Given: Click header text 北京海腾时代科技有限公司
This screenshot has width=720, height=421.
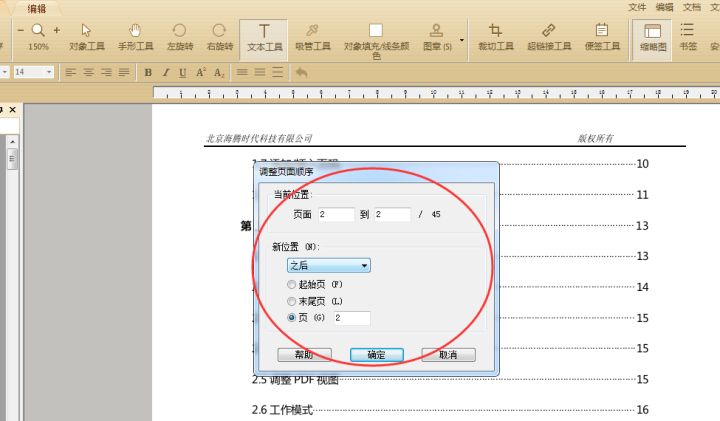Looking at the screenshot, I should (259, 138).
